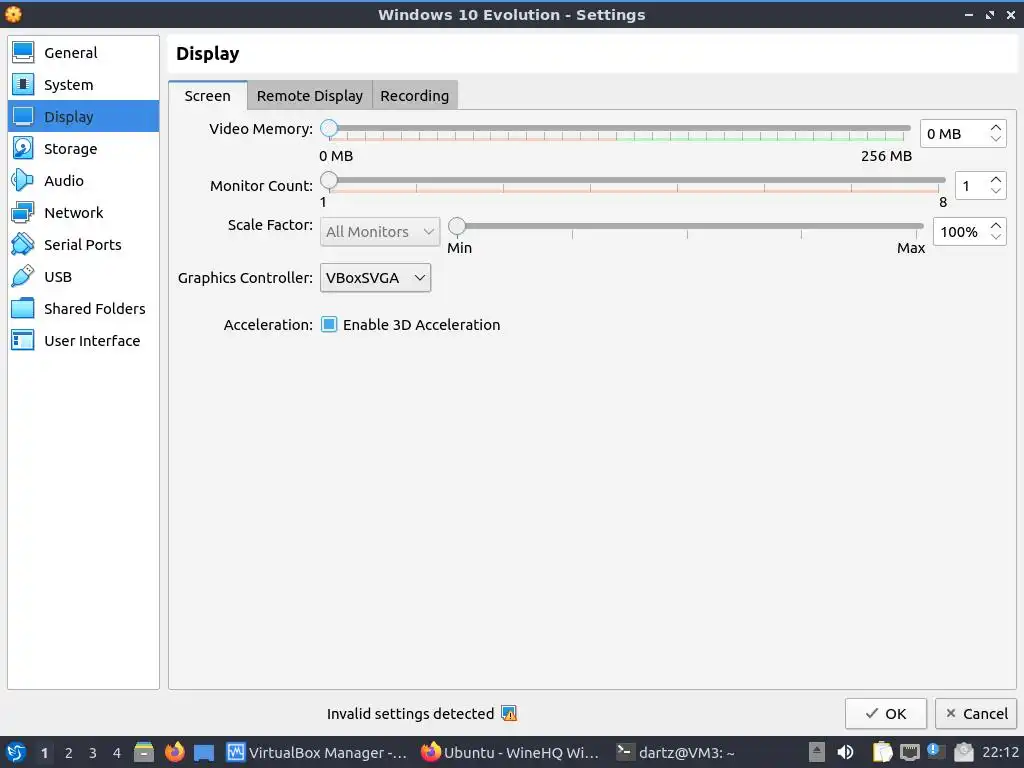Viewport: 1024px width, 768px height.
Task: Click the Monitor Count slider handle
Action: 329,180
